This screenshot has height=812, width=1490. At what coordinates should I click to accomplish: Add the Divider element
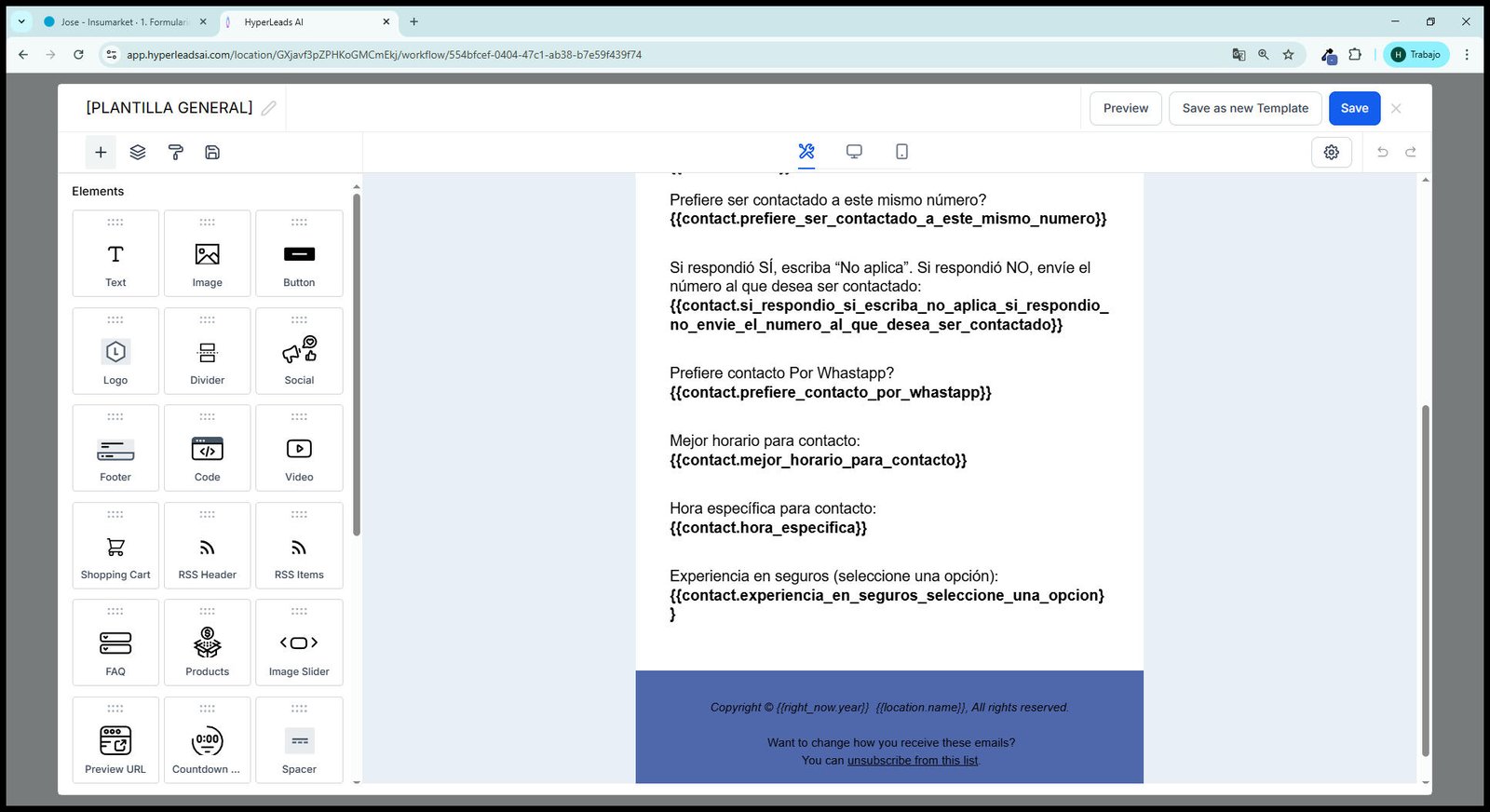207,351
